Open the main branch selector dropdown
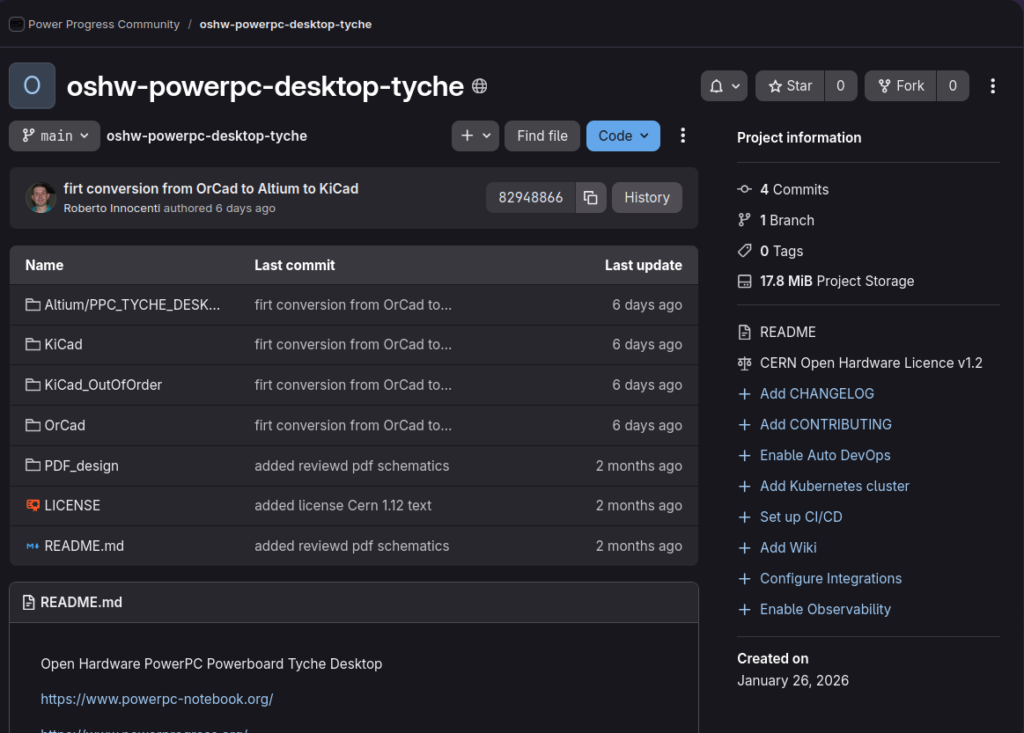This screenshot has width=1024, height=733. [x=55, y=136]
